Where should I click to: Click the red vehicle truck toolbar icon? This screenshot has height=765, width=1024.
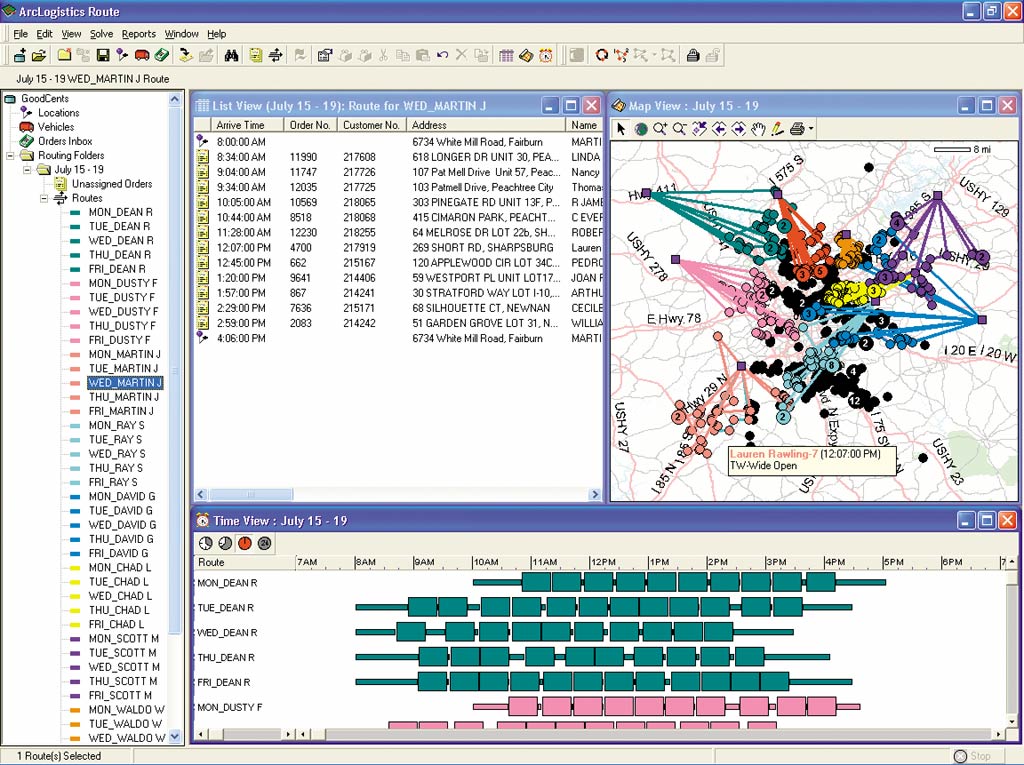pos(142,56)
